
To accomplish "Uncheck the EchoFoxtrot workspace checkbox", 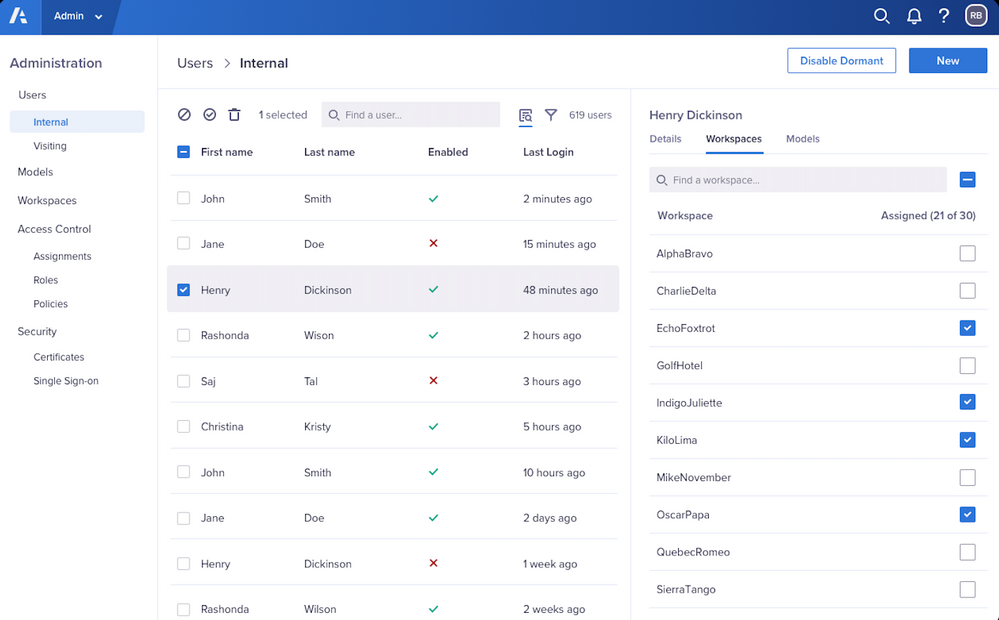I will click(967, 328).
